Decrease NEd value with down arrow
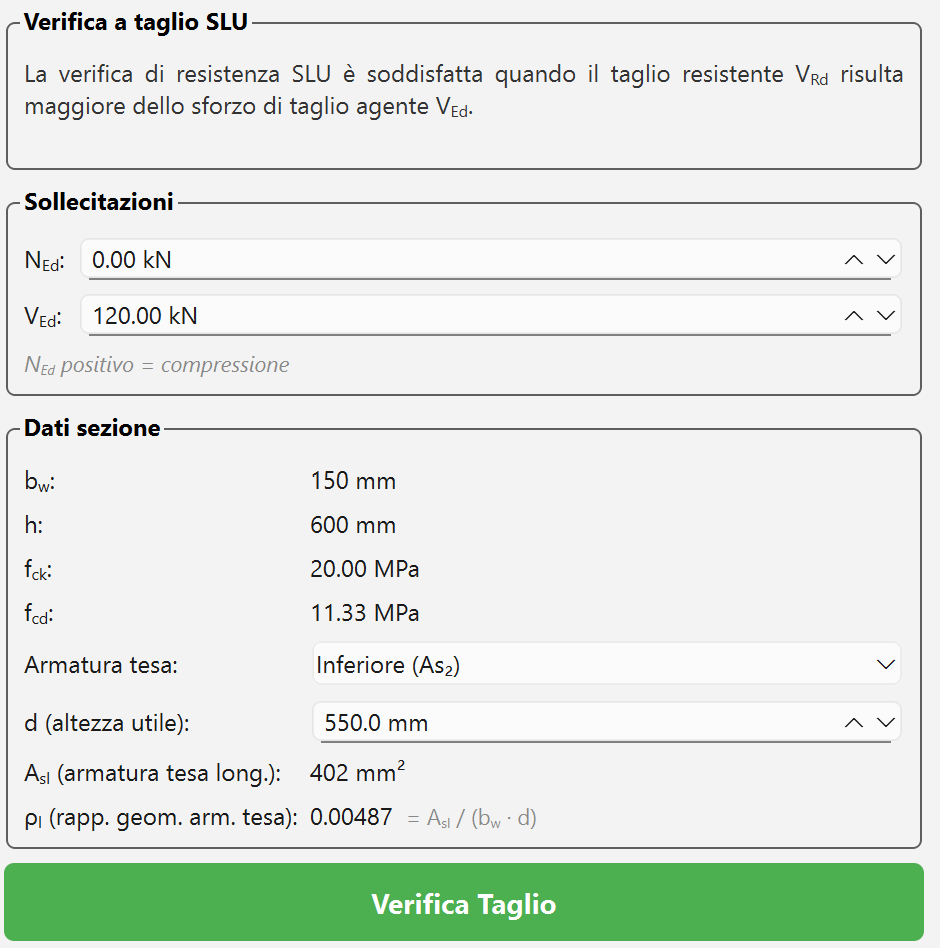Image resolution: width=940 pixels, height=948 pixels. pos(885,260)
